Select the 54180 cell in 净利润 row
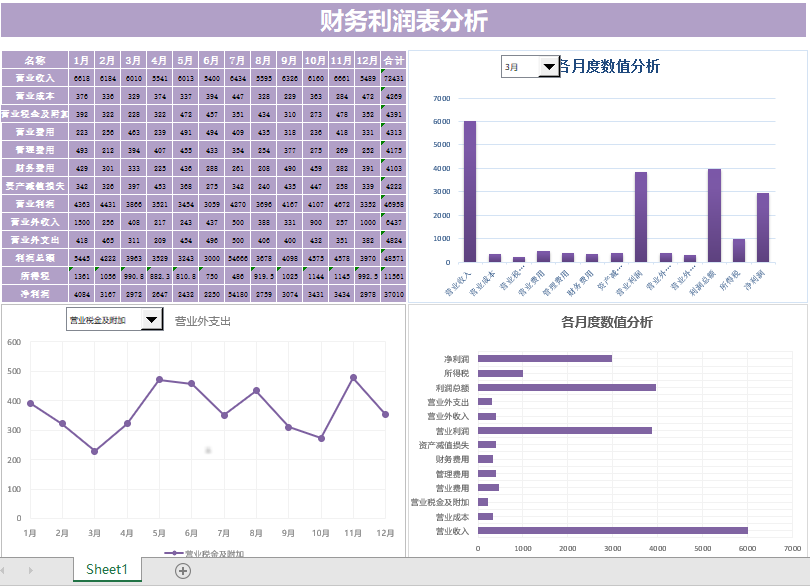The width and height of the screenshot is (810, 586). click(x=238, y=294)
